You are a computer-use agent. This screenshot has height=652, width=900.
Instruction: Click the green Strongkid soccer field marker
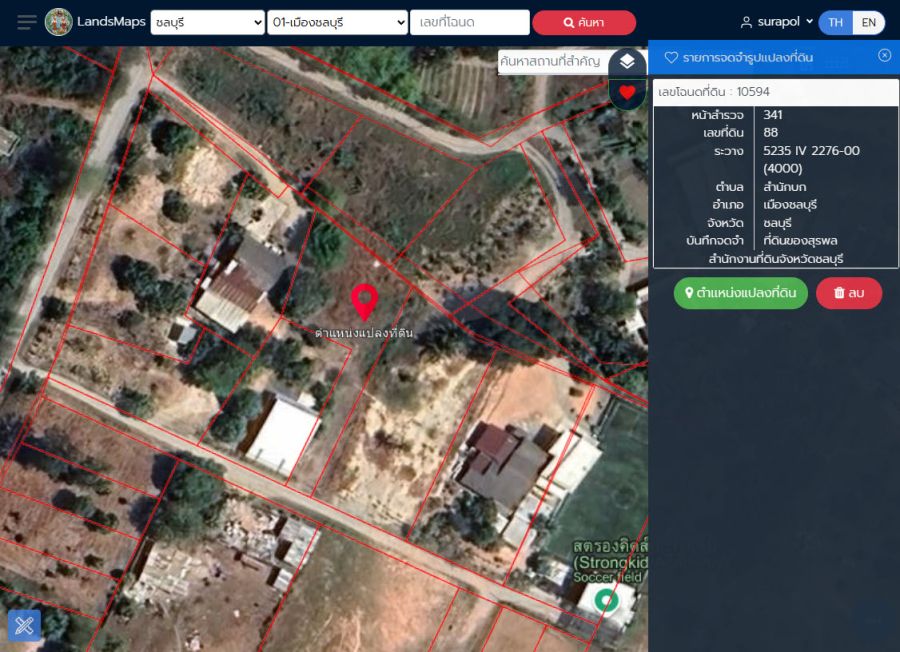pyautogui.click(x=605, y=600)
